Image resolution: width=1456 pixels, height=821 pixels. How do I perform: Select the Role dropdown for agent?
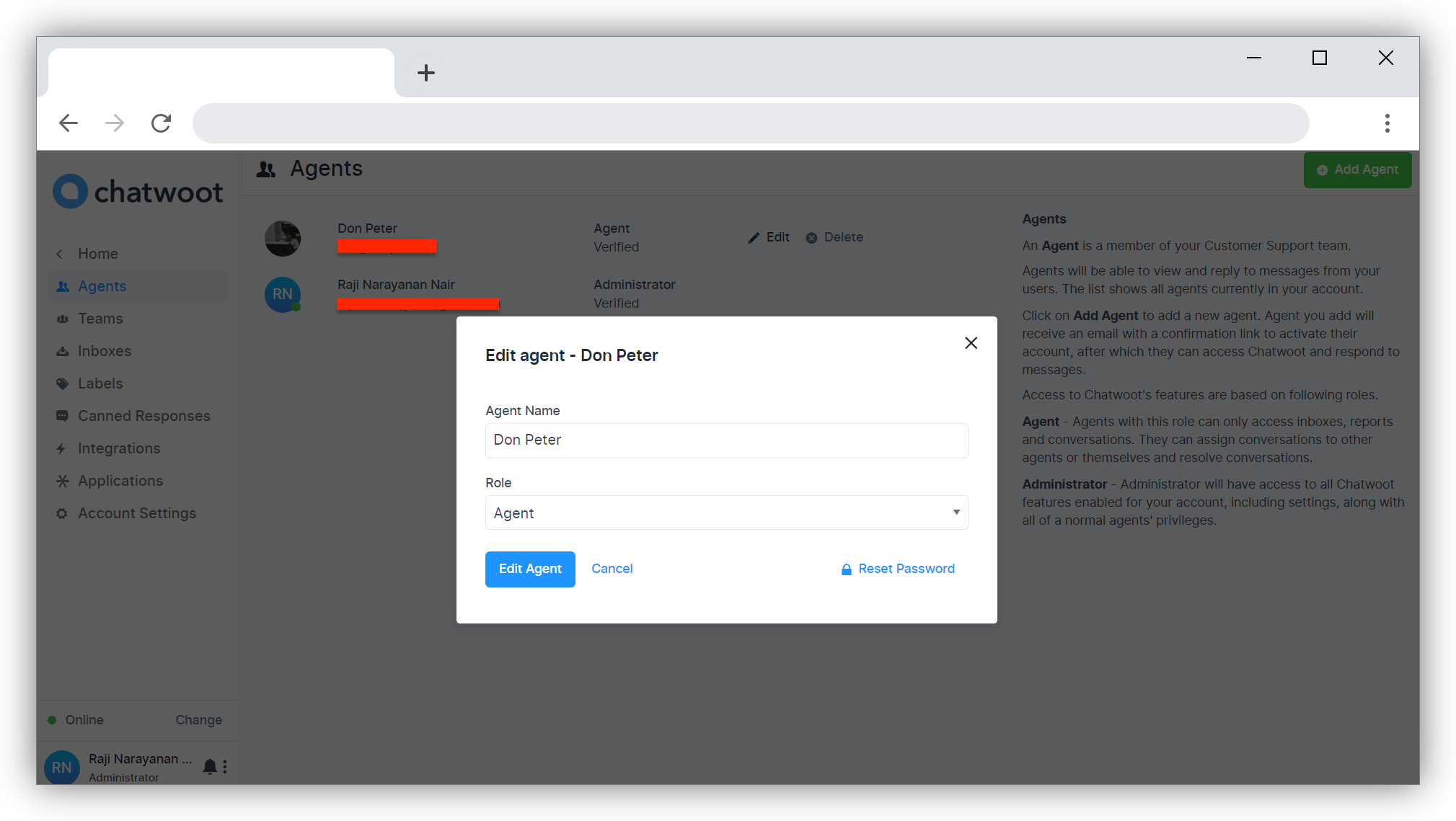[x=726, y=512]
